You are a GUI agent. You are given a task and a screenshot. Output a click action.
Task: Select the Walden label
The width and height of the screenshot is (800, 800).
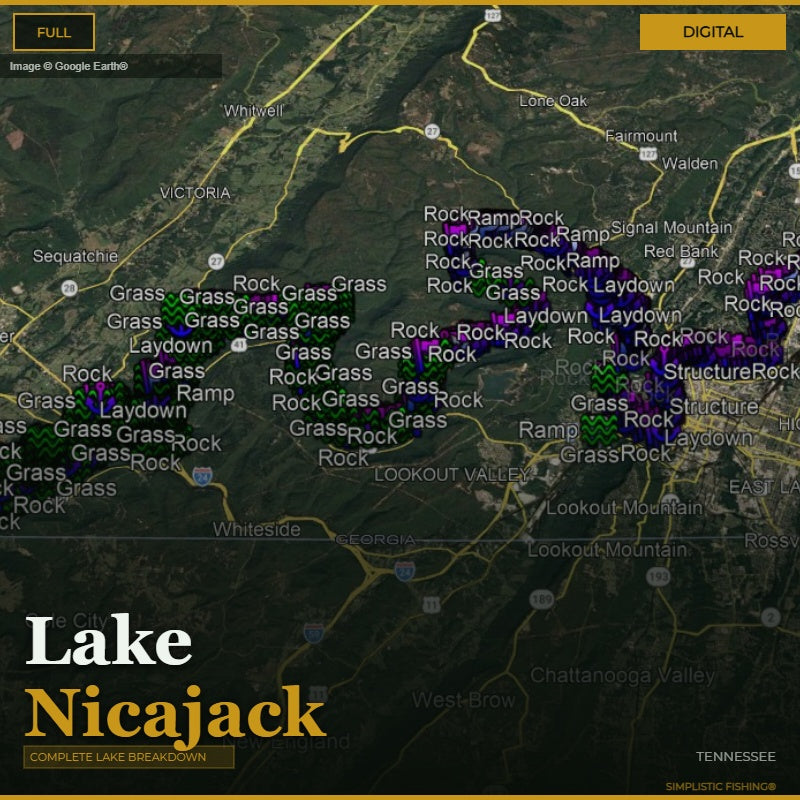pyautogui.click(x=690, y=163)
